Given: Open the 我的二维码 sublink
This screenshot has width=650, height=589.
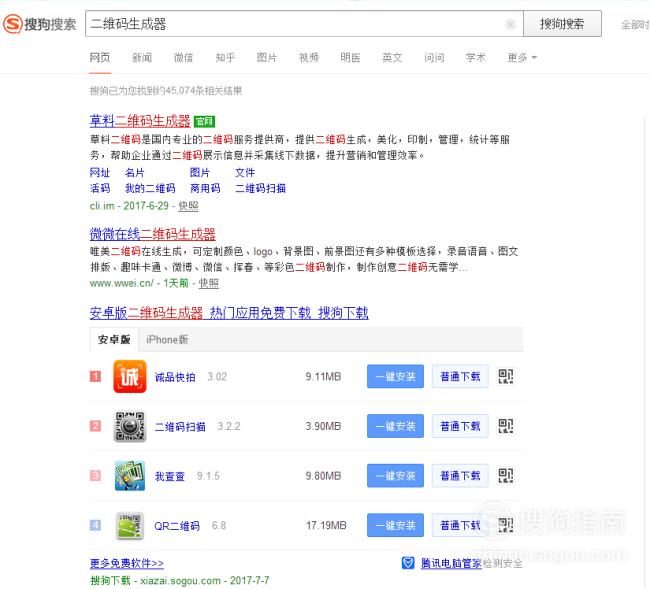Looking at the screenshot, I should coord(150,188).
